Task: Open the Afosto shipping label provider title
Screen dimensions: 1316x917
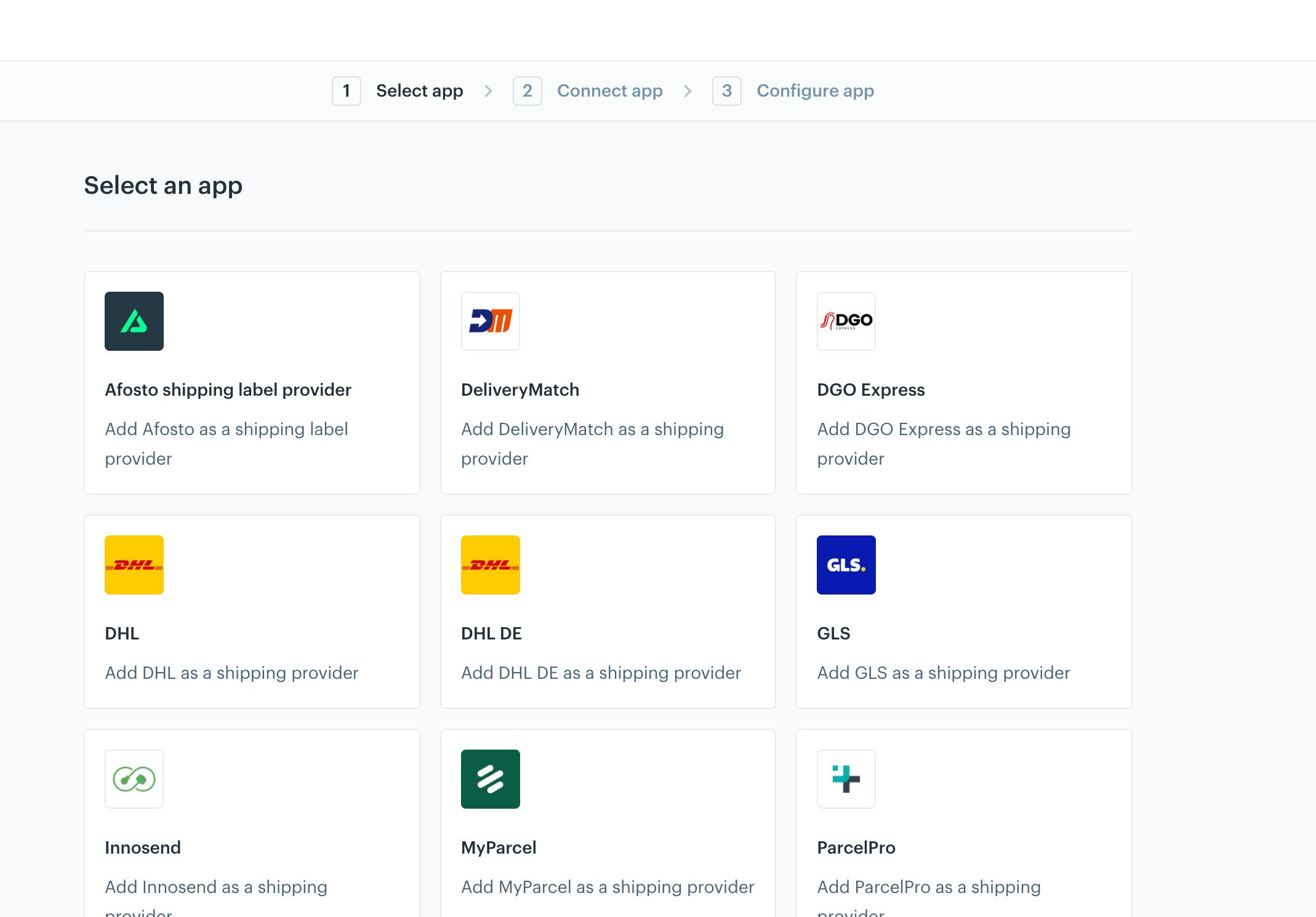Action: (x=228, y=390)
